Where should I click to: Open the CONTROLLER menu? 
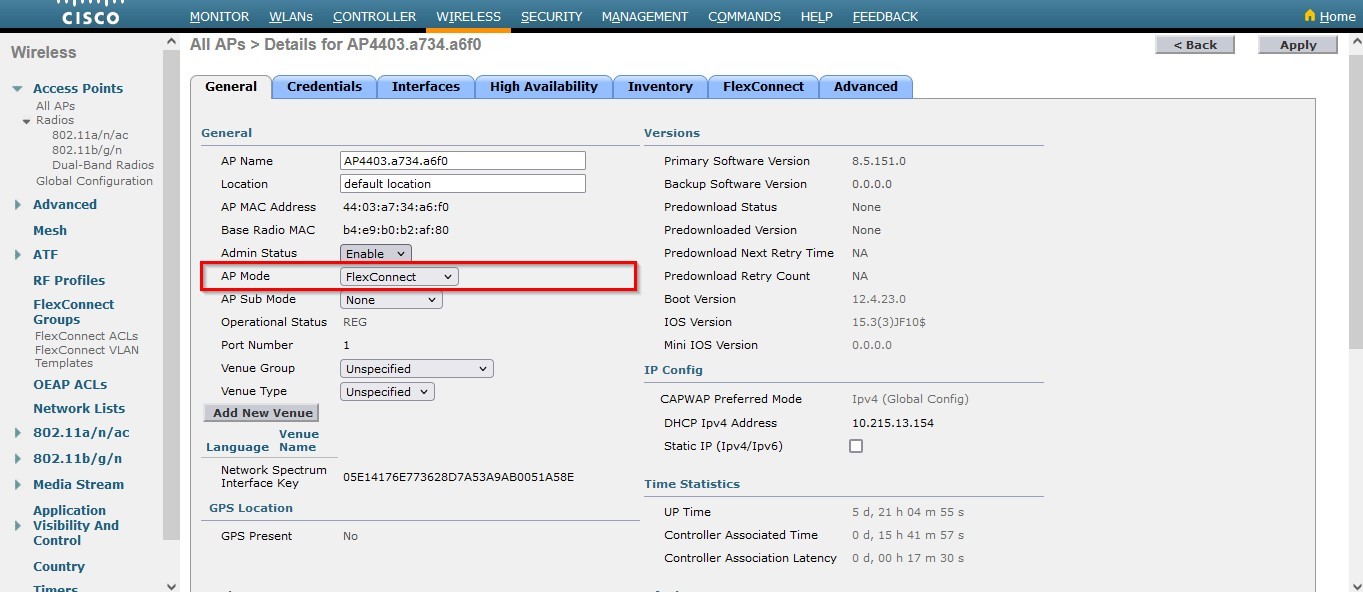pyautogui.click(x=375, y=17)
